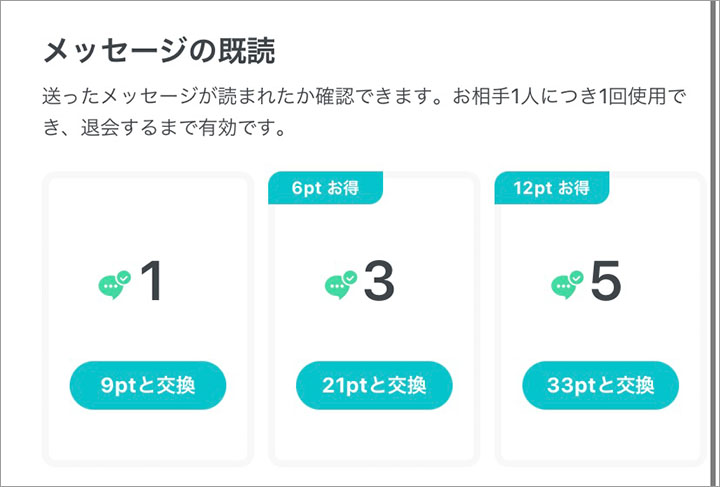Click the 33ptと交換 button
The width and height of the screenshot is (720, 487).
601,385
